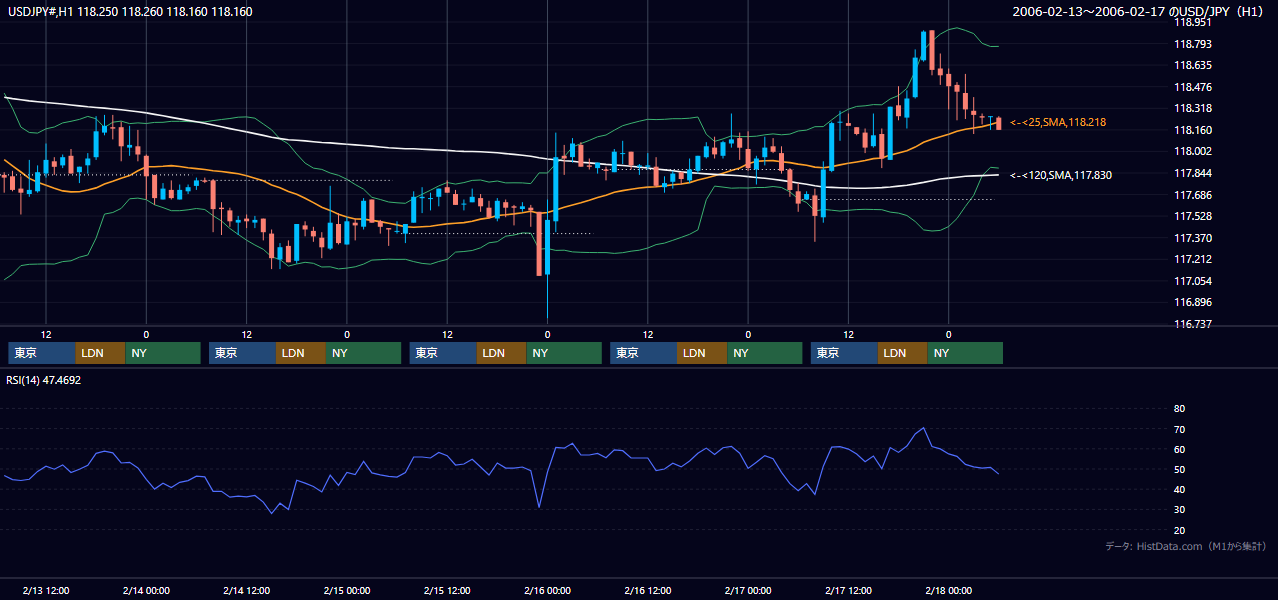Click RSI scale level 70
Viewport: 1278px width, 600px height.
coord(1179,429)
